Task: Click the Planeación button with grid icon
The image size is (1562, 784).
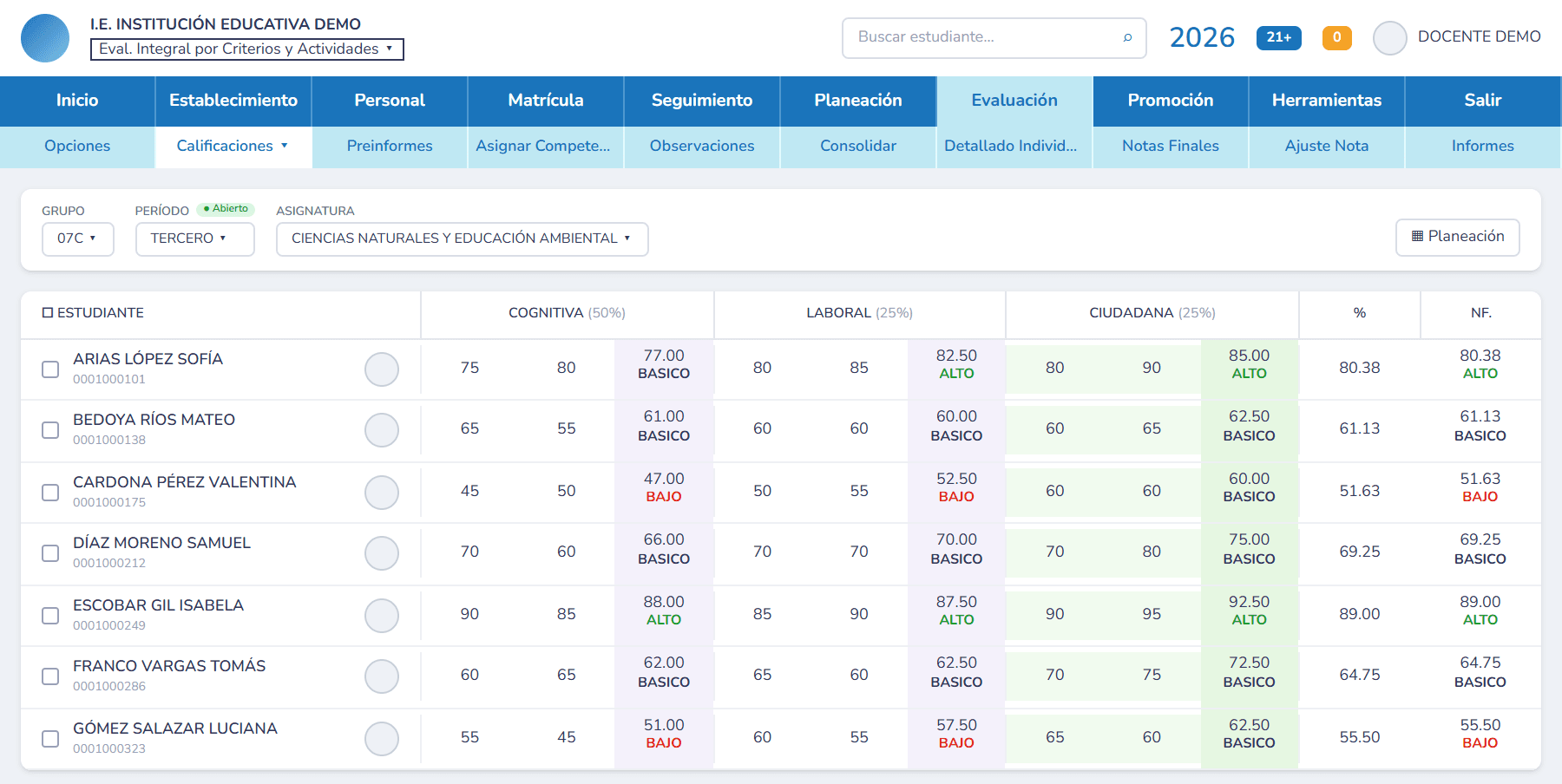Action: coord(1457,237)
